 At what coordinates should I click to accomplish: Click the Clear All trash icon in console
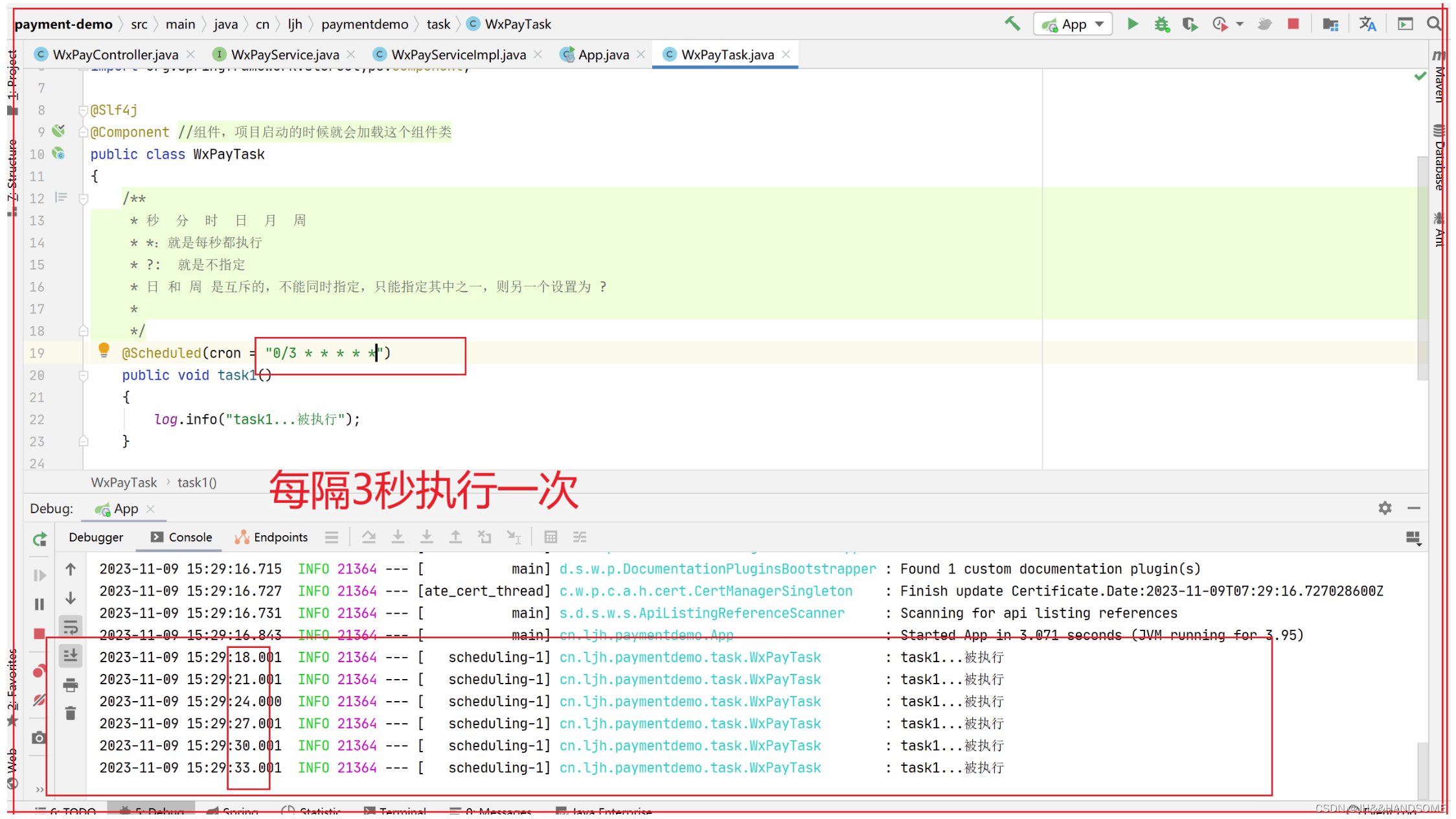71,713
